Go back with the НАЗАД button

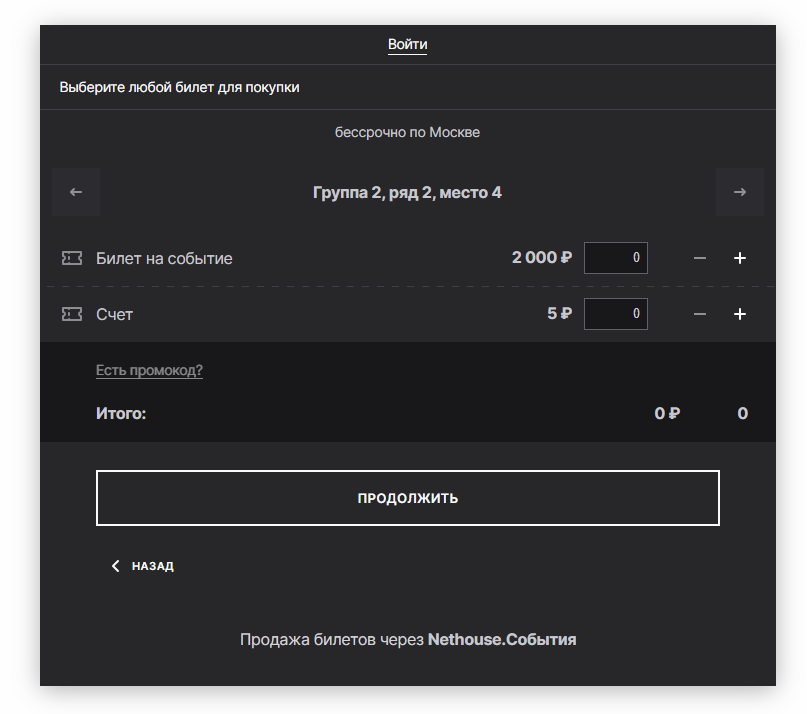[x=143, y=566]
